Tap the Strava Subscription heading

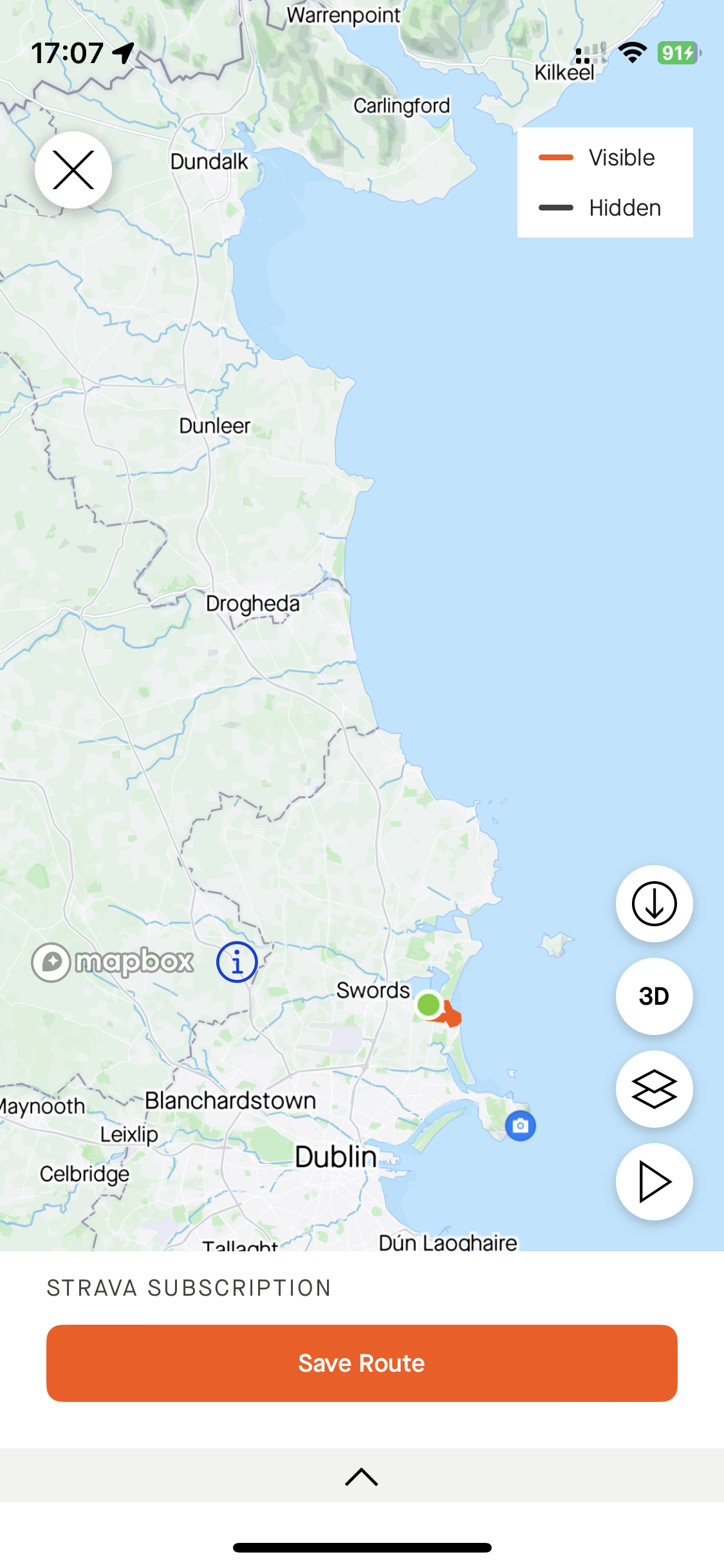coord(189,1288)
